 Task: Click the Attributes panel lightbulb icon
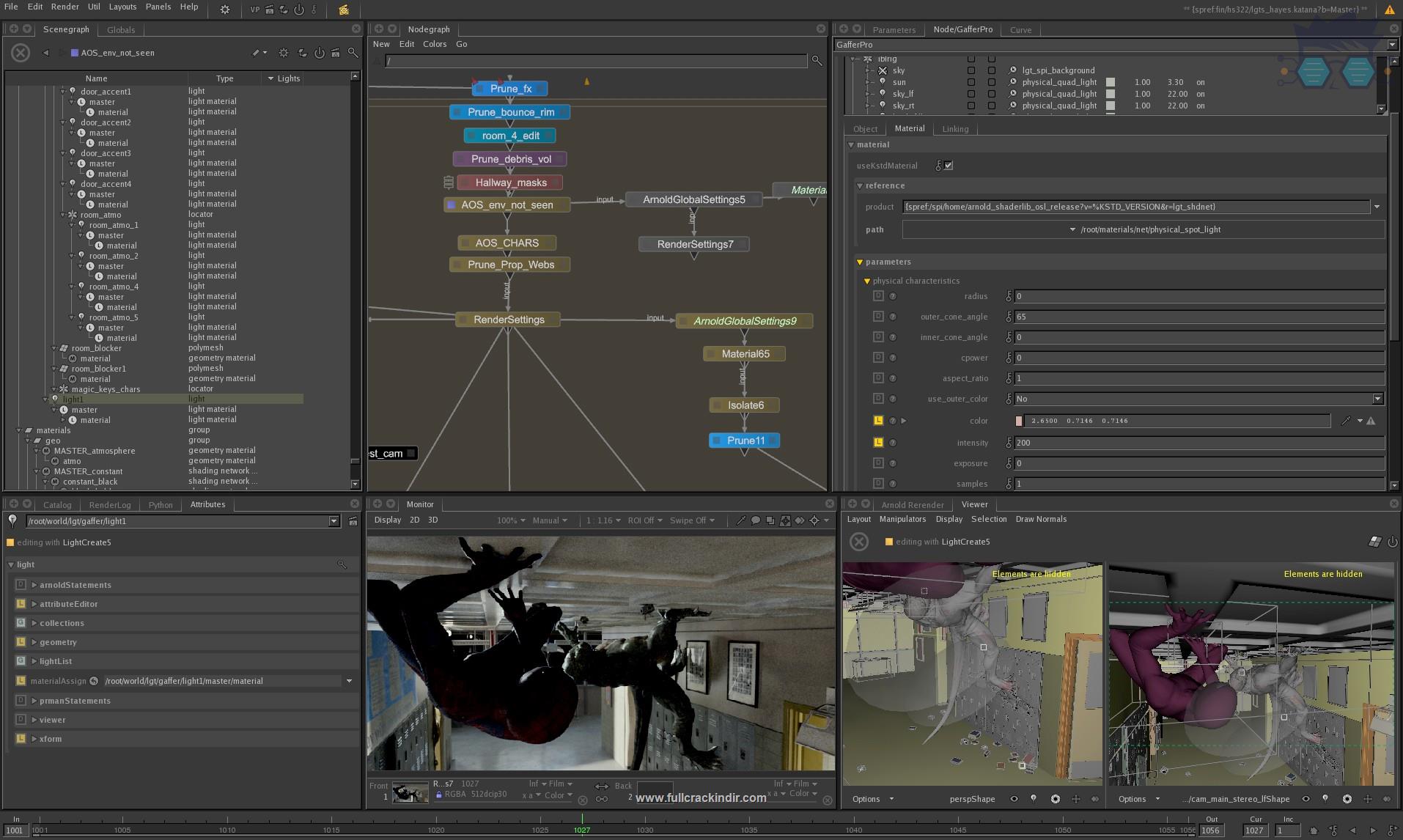pyautogui.click(x=12, y=520)
